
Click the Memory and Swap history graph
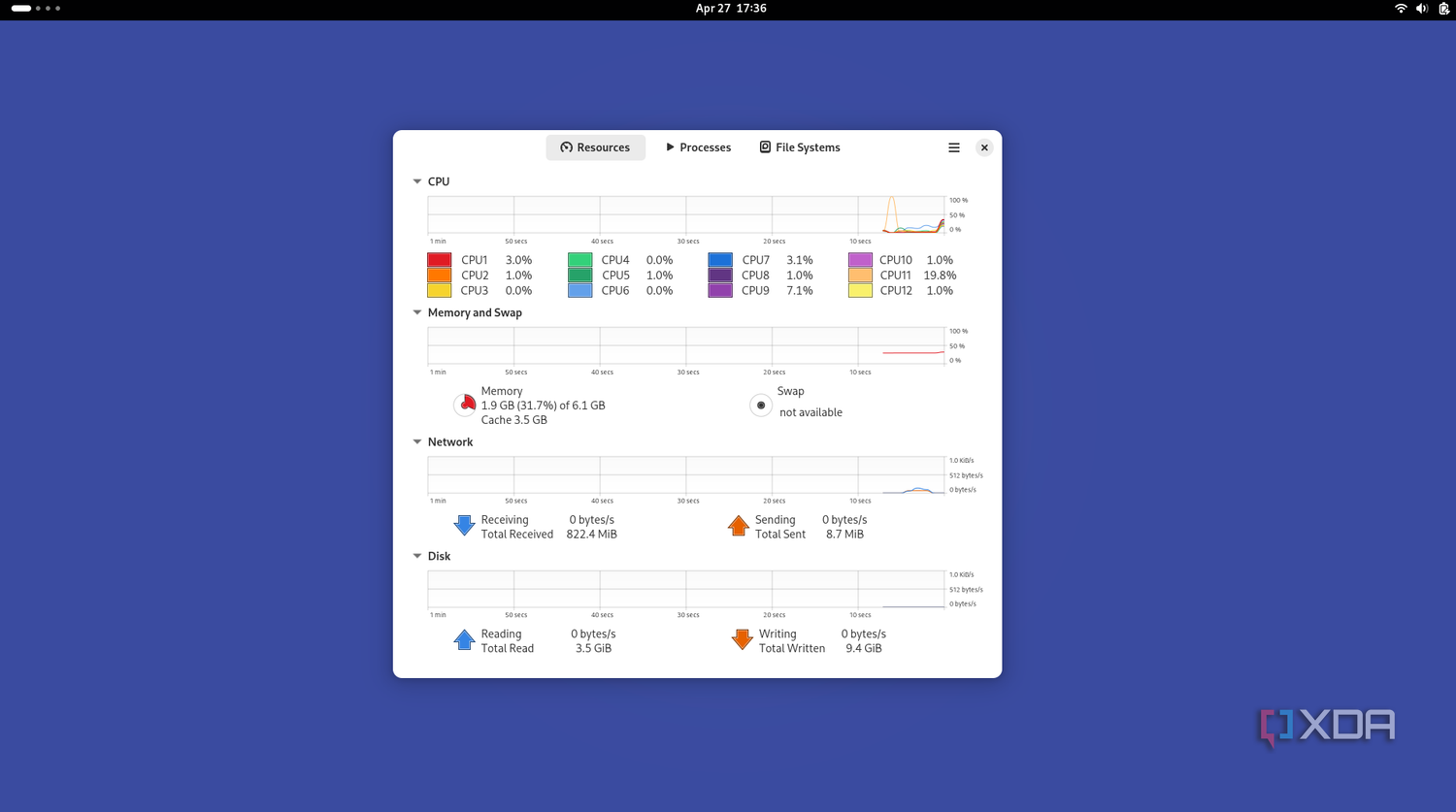click(686, 345)
